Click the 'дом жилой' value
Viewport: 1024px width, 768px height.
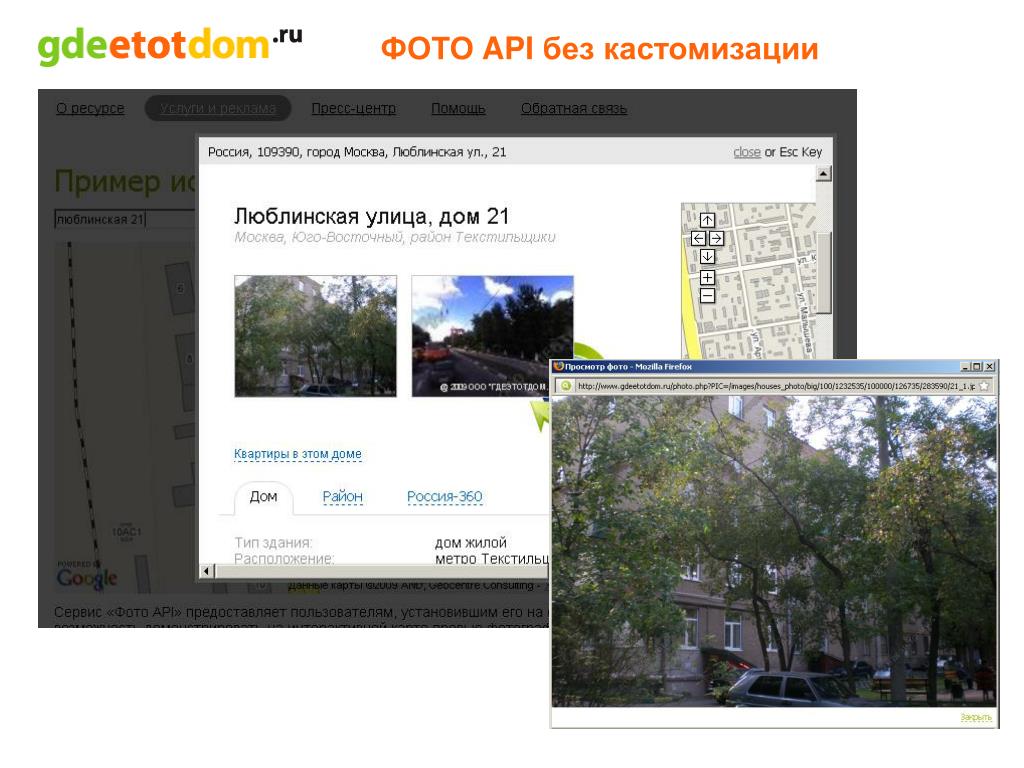pyautogui.click(x=470, y=543)
